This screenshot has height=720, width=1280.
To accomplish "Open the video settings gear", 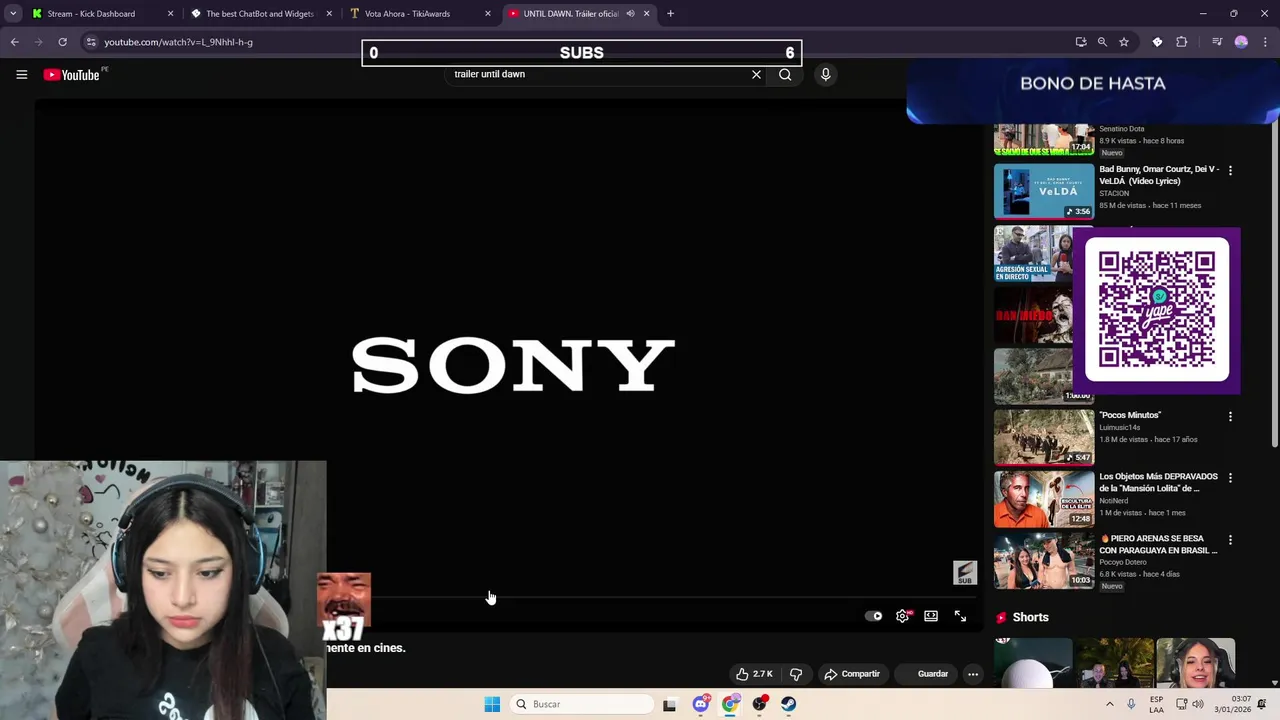I will click(902, 616).
